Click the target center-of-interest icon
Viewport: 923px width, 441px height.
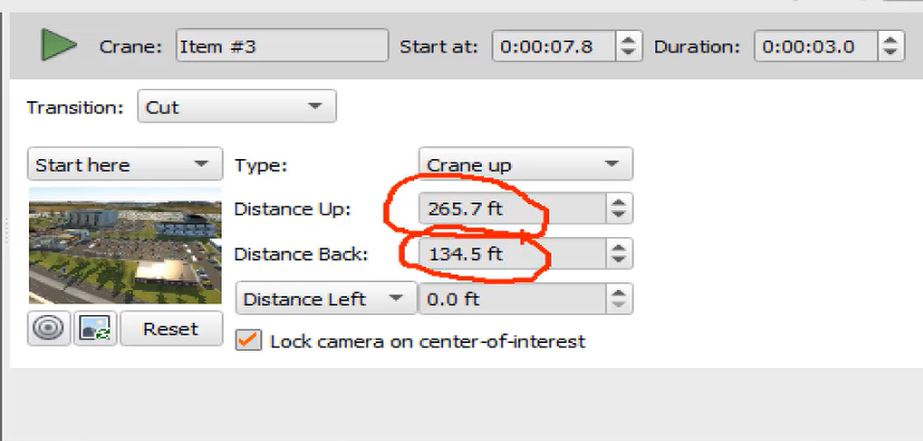coord(49,329)
